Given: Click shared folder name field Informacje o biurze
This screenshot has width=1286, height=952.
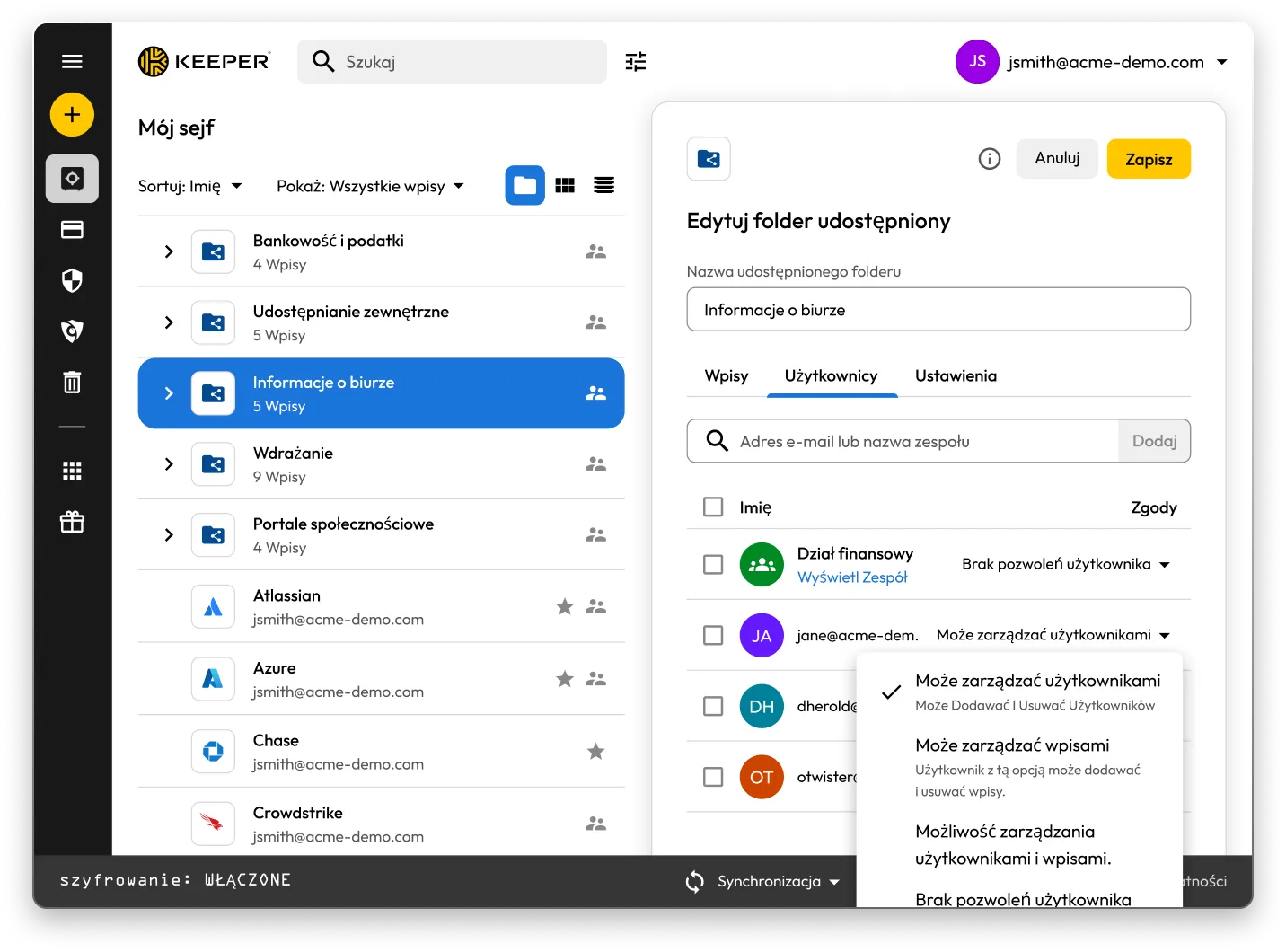Looking at the screenshot, I should click(x=938, y=310).
